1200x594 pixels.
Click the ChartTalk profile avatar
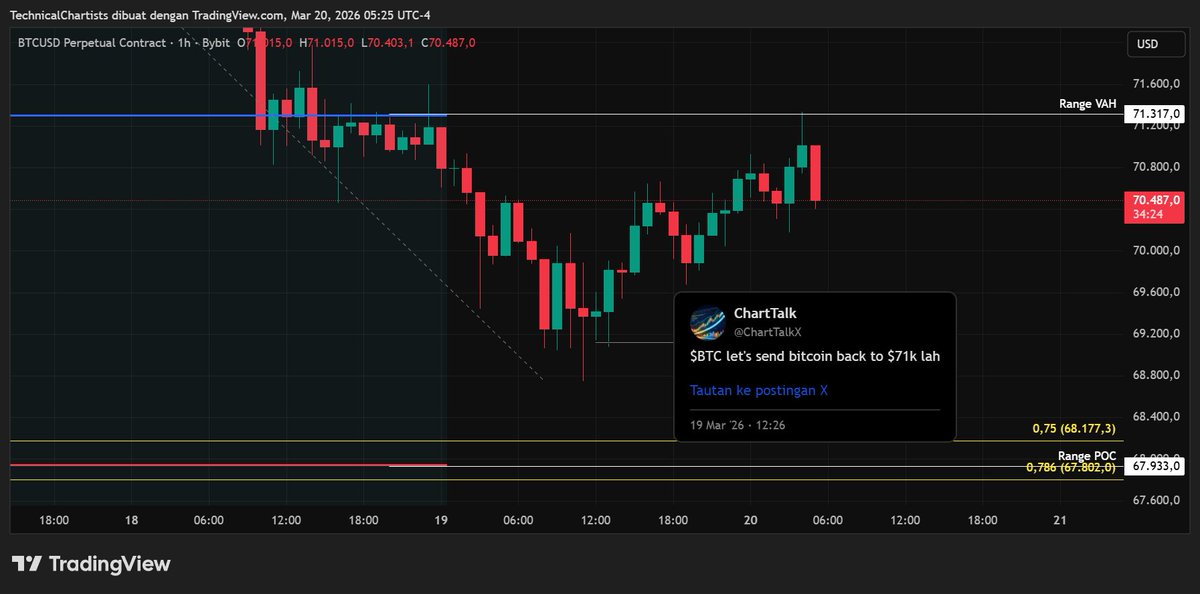[x=708, y=321]
